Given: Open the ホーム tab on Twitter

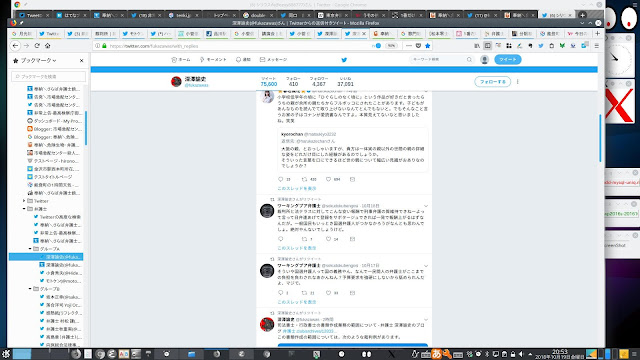Looking at the screenshot, I should [181, 60].
